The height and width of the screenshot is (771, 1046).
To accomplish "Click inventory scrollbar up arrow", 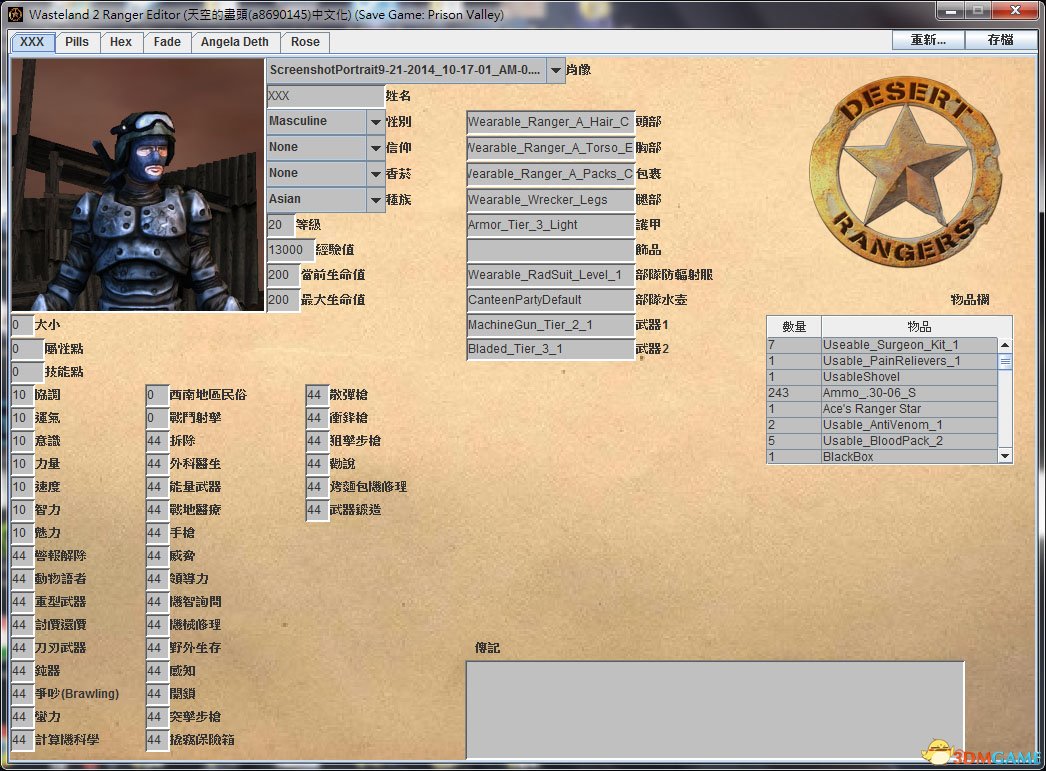I will pyautogui.click(x=1005, y=345).
